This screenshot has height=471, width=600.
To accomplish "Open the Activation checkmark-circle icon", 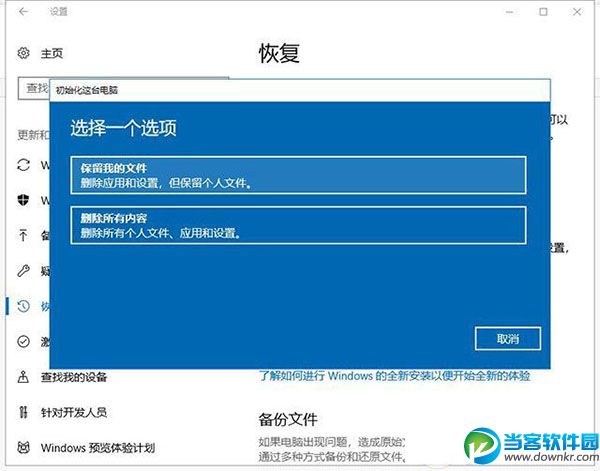I will (23, 341).
